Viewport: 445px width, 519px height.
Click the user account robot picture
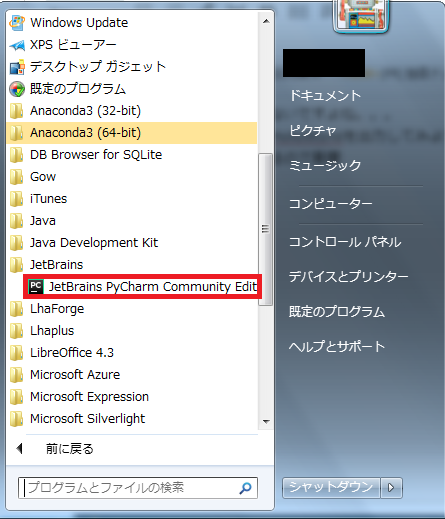pos(361,15)
